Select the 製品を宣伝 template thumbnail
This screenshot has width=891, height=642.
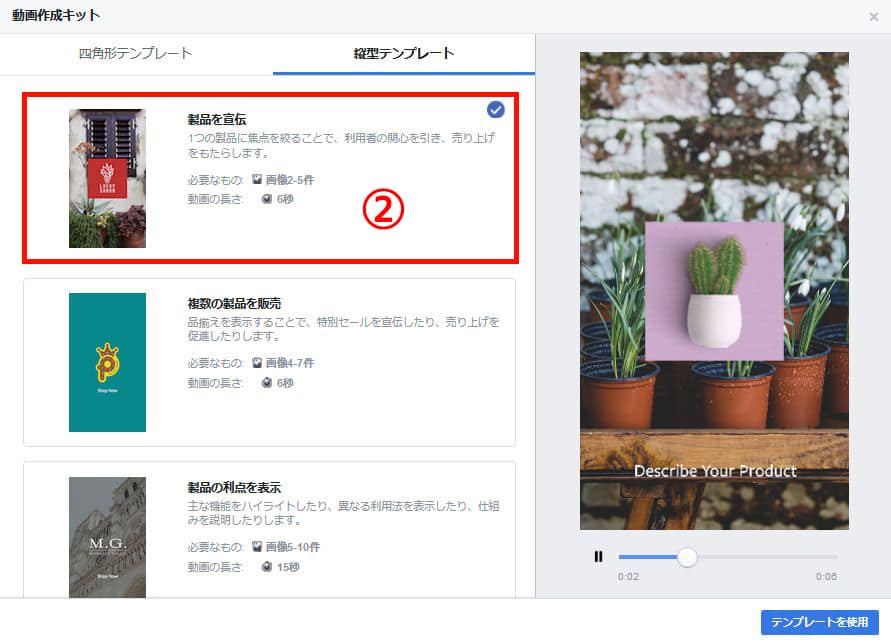tap(107, 178)
